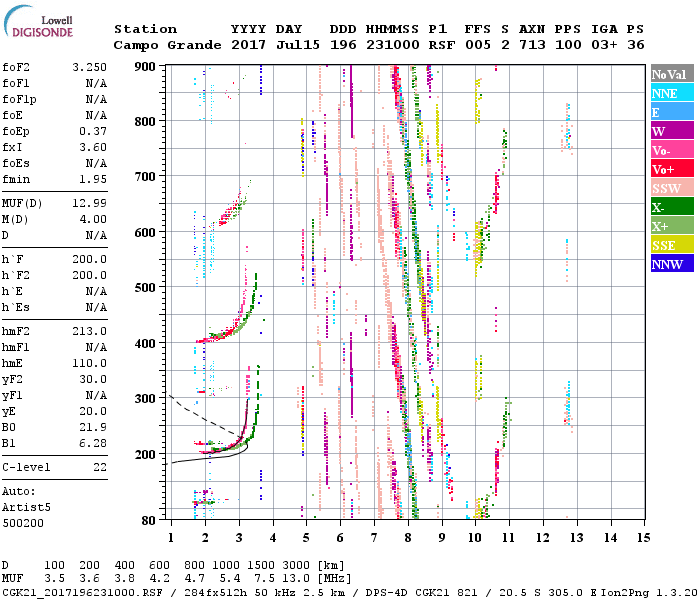Click the Artist5 auto-scaling label
This screenshot has height=600, width=700.
27,507
